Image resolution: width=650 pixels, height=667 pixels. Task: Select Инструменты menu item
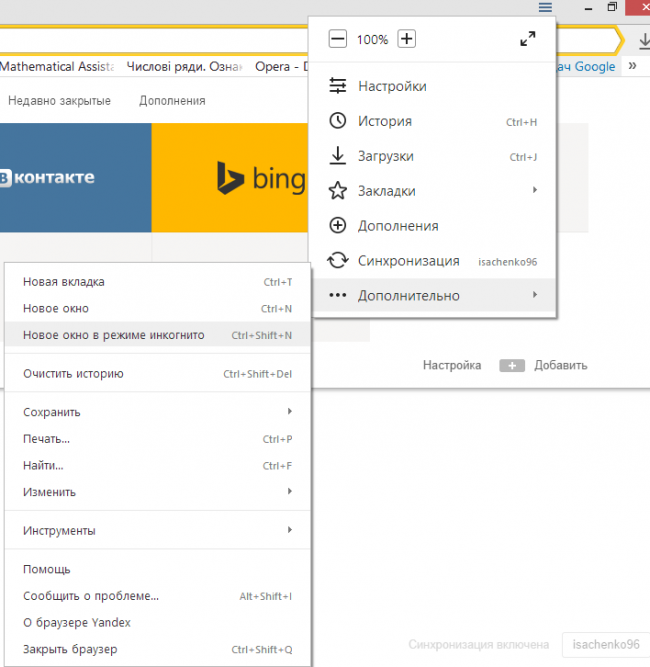(157, 530)
